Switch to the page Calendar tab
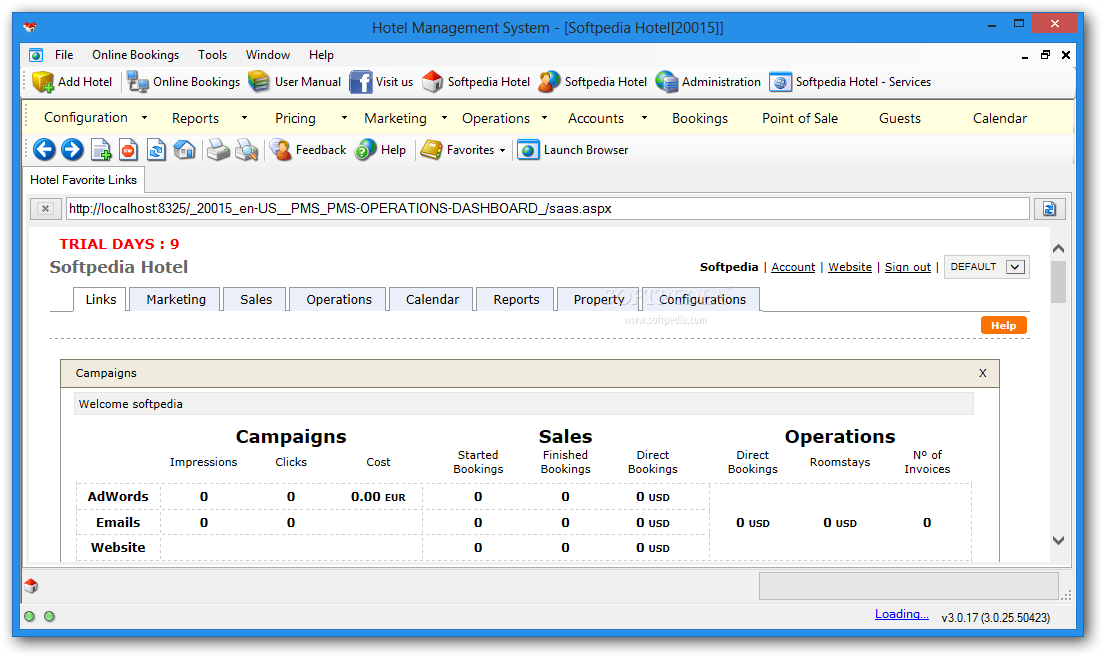Screen dimensions: 1104x657 point(432,299)
